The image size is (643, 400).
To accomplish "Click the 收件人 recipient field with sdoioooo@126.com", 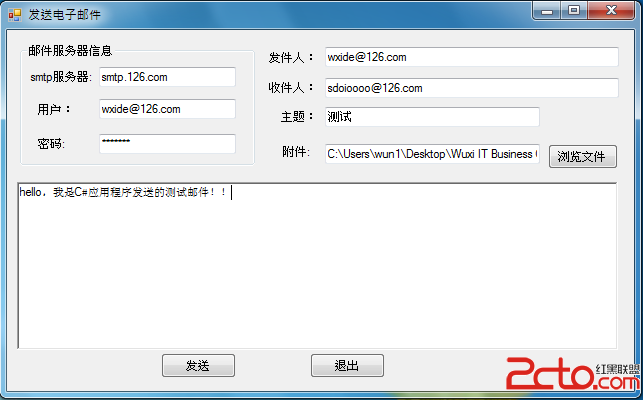I will point(472,88).
